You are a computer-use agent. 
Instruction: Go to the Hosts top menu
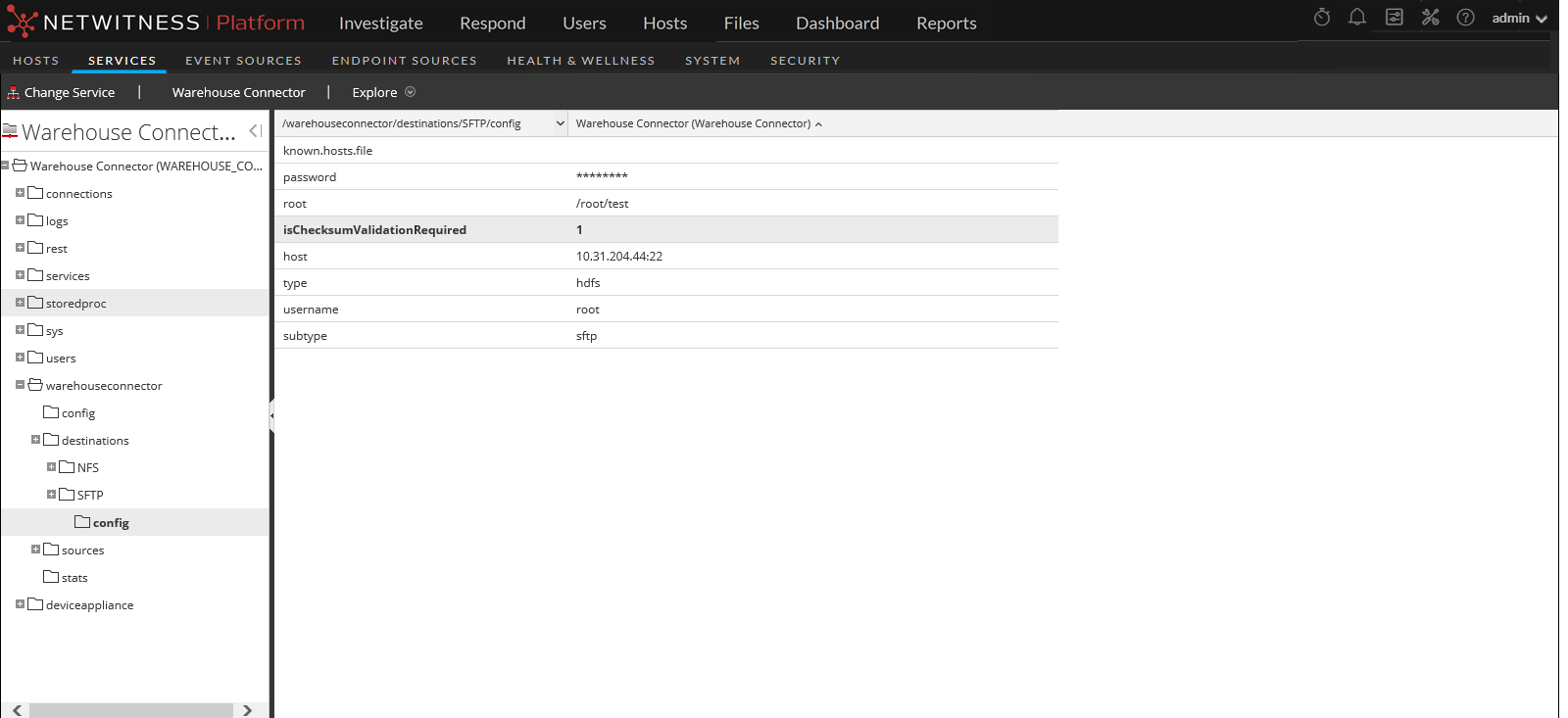click(665, 23)
